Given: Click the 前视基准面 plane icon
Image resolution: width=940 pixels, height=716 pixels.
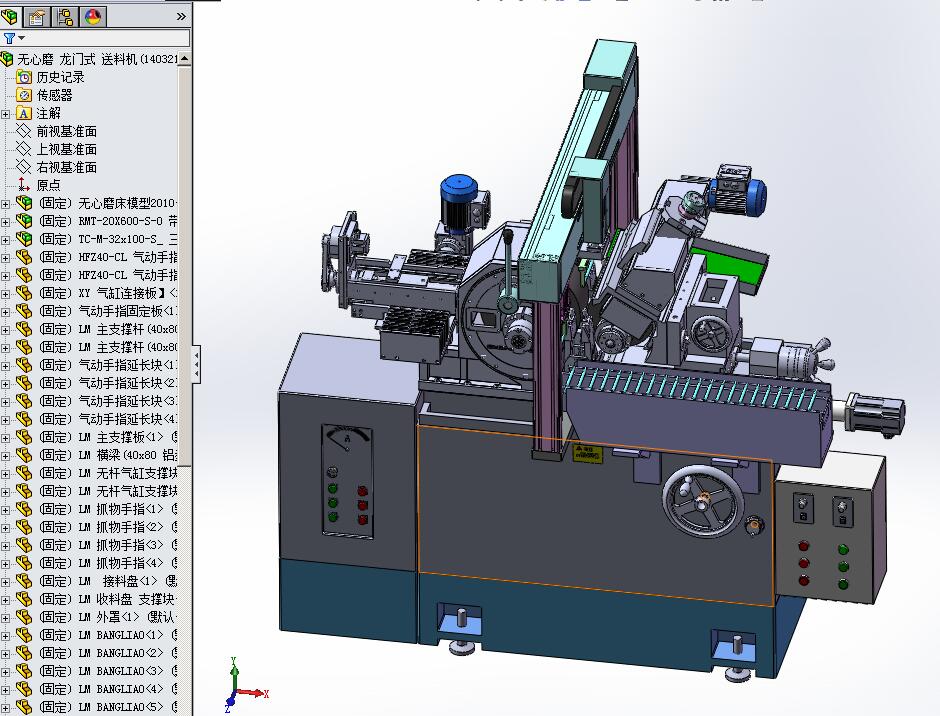Looking at the screenshot, I should (x=24, y=131).
